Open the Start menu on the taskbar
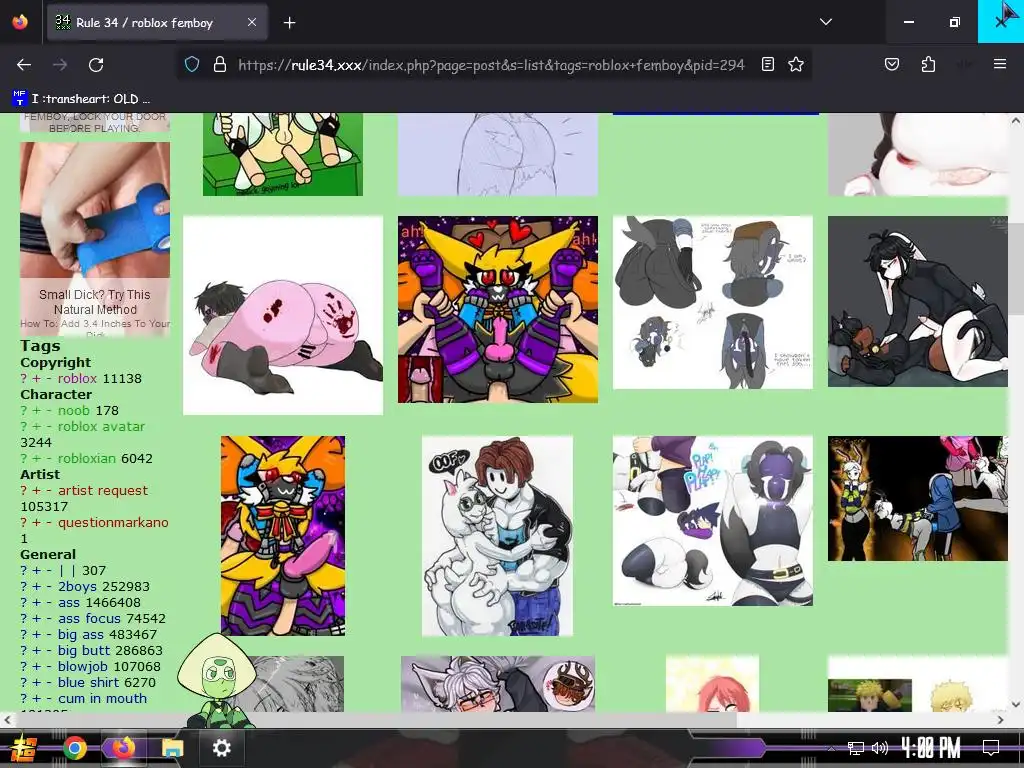Image resolution: width=1024 pixels, height=768 pixels. pos(24,748)
